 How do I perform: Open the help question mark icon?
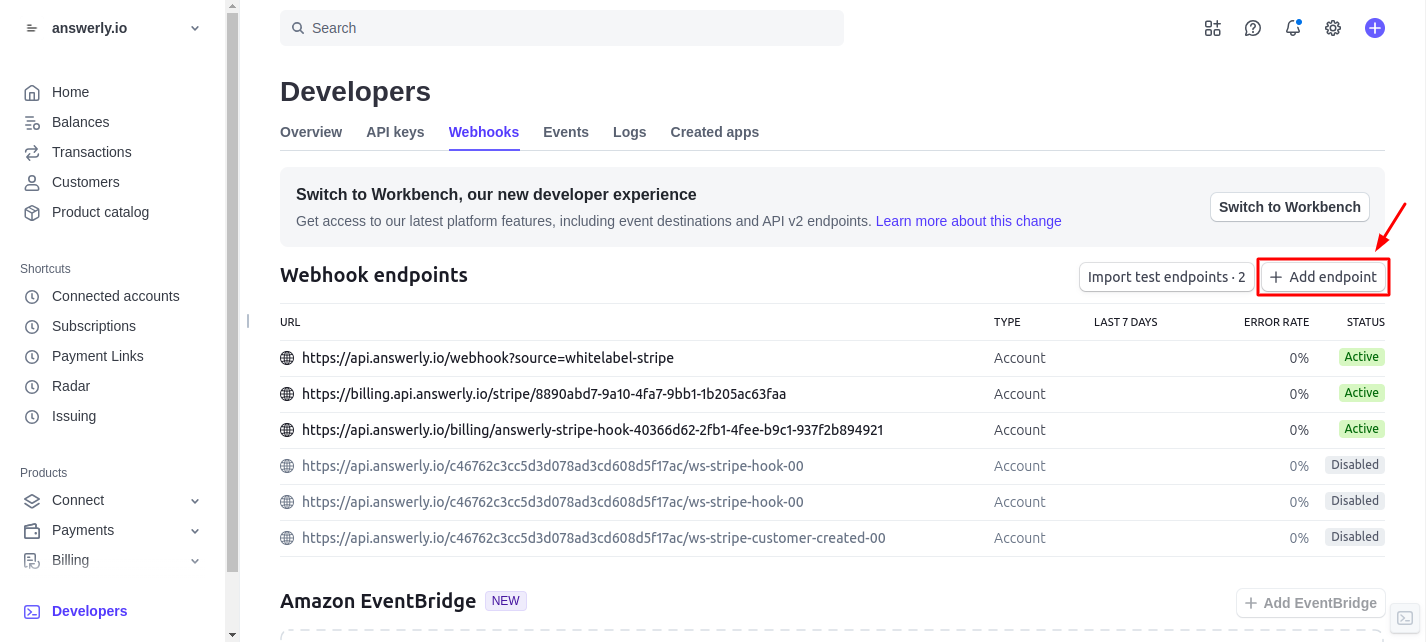[1253, 28]
